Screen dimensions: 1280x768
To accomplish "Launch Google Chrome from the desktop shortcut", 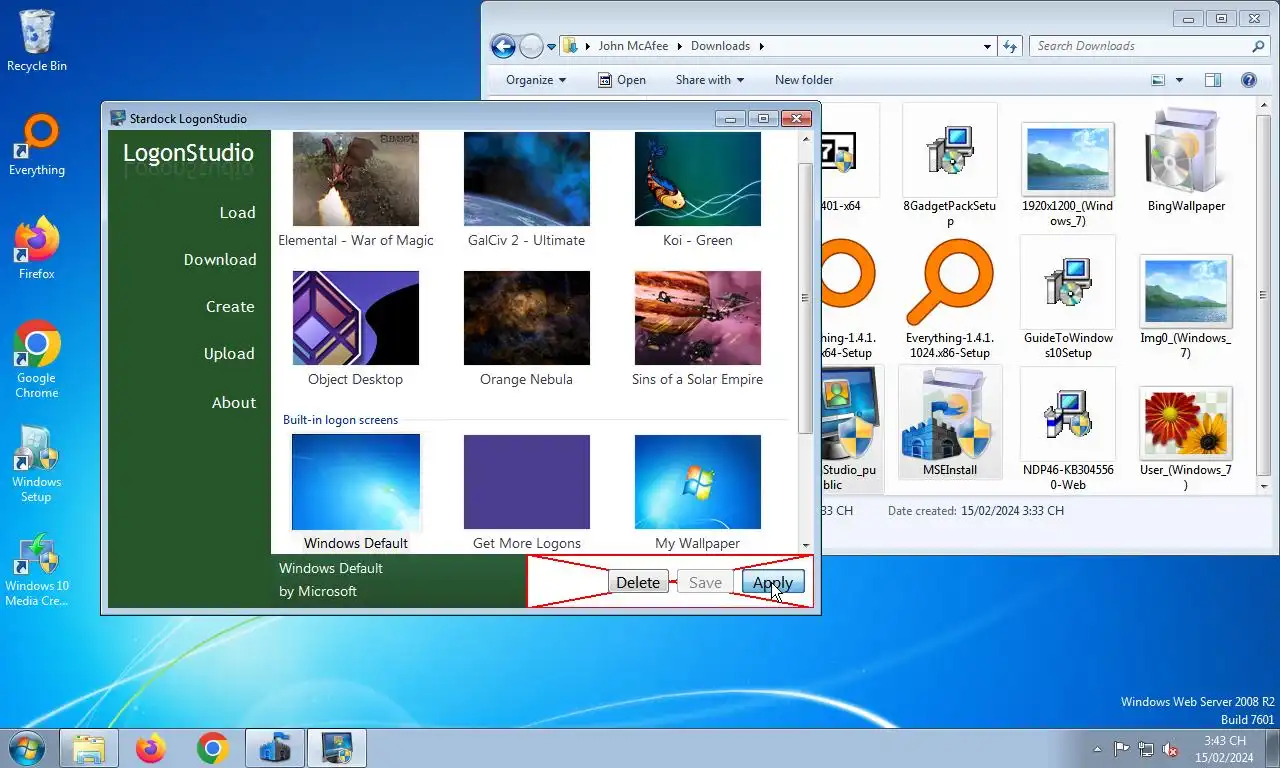I will coord(37,360).
